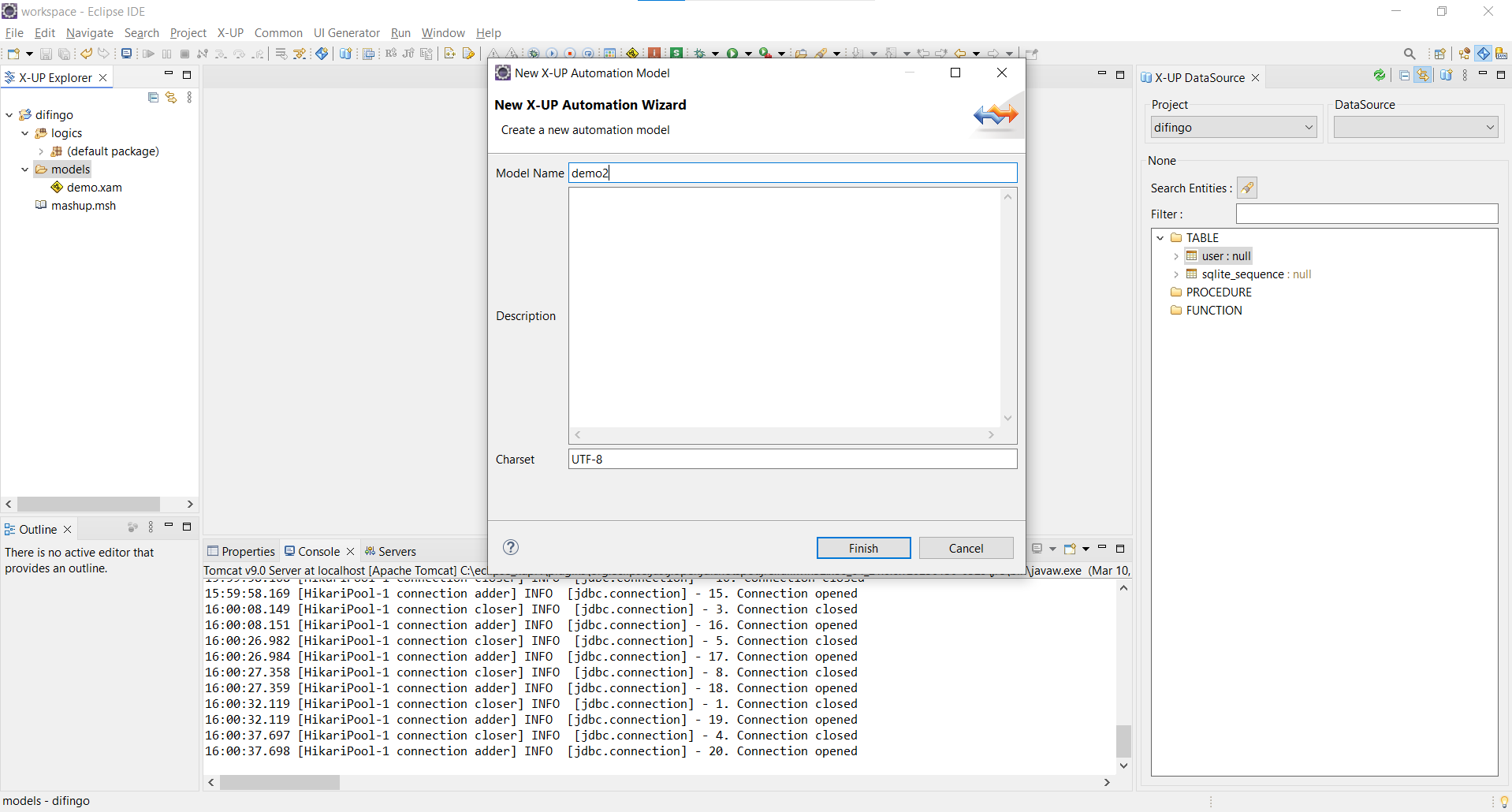
Task: Open the UI Generator menu
Action: point(346,33)
